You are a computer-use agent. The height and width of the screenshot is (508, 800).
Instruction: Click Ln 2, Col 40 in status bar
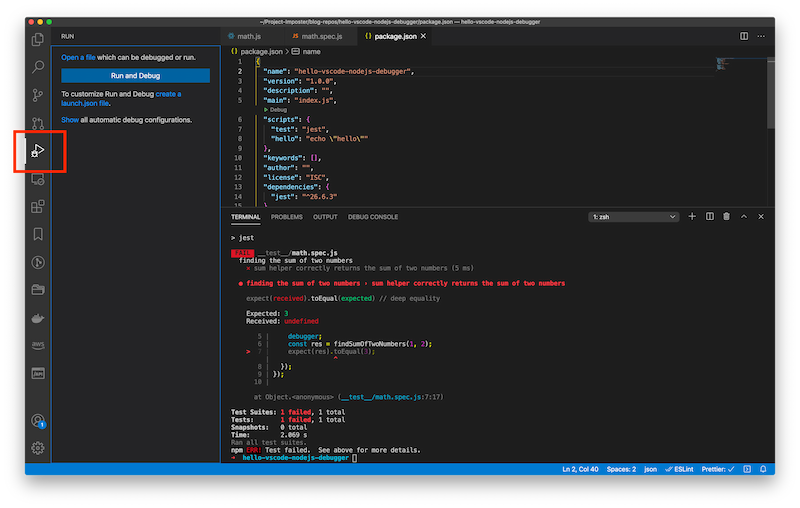tap(580, 469)
